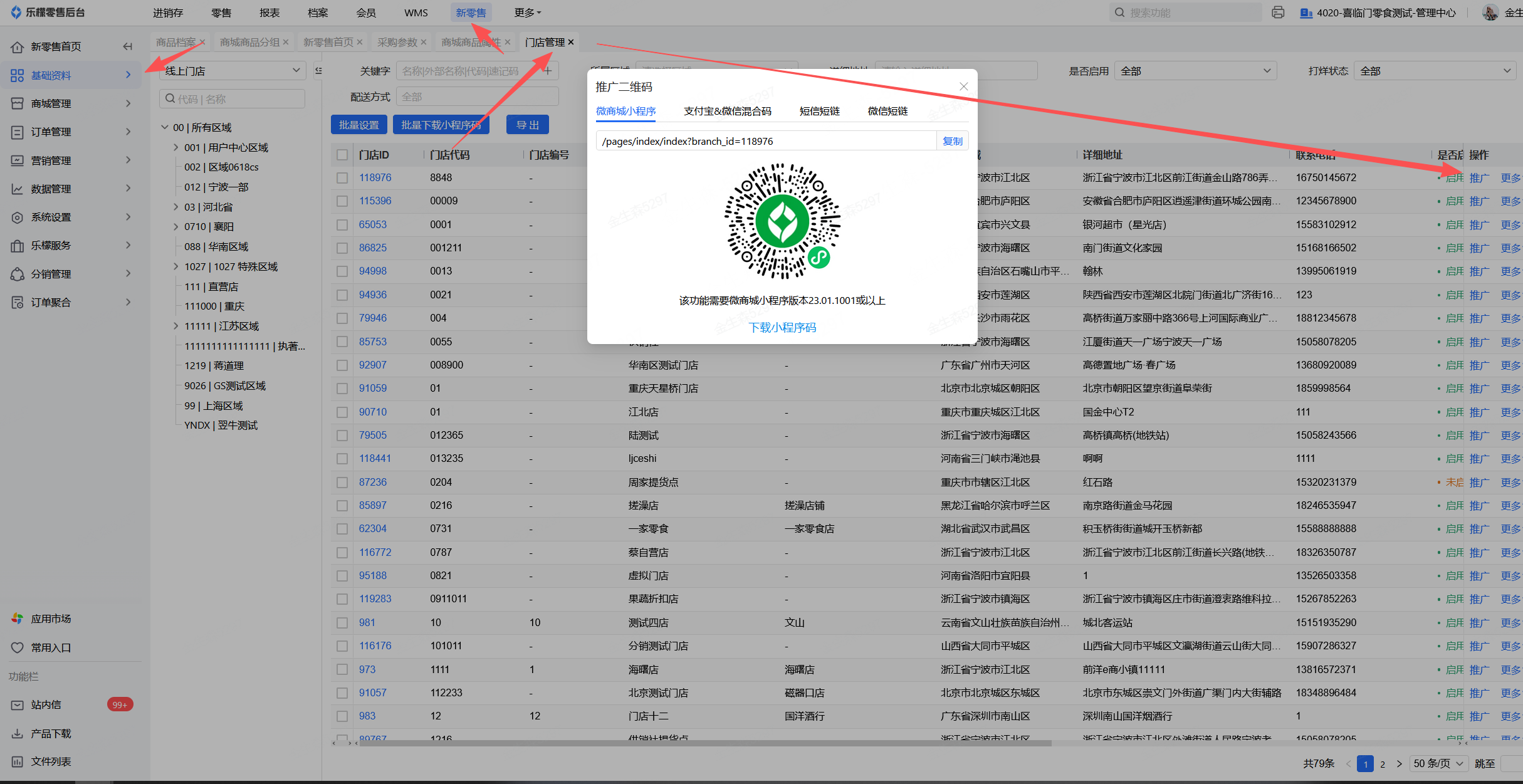Check the box for store 92907
The height and width of the screenshot is (784, 1523).
click(x=342, y=365)
